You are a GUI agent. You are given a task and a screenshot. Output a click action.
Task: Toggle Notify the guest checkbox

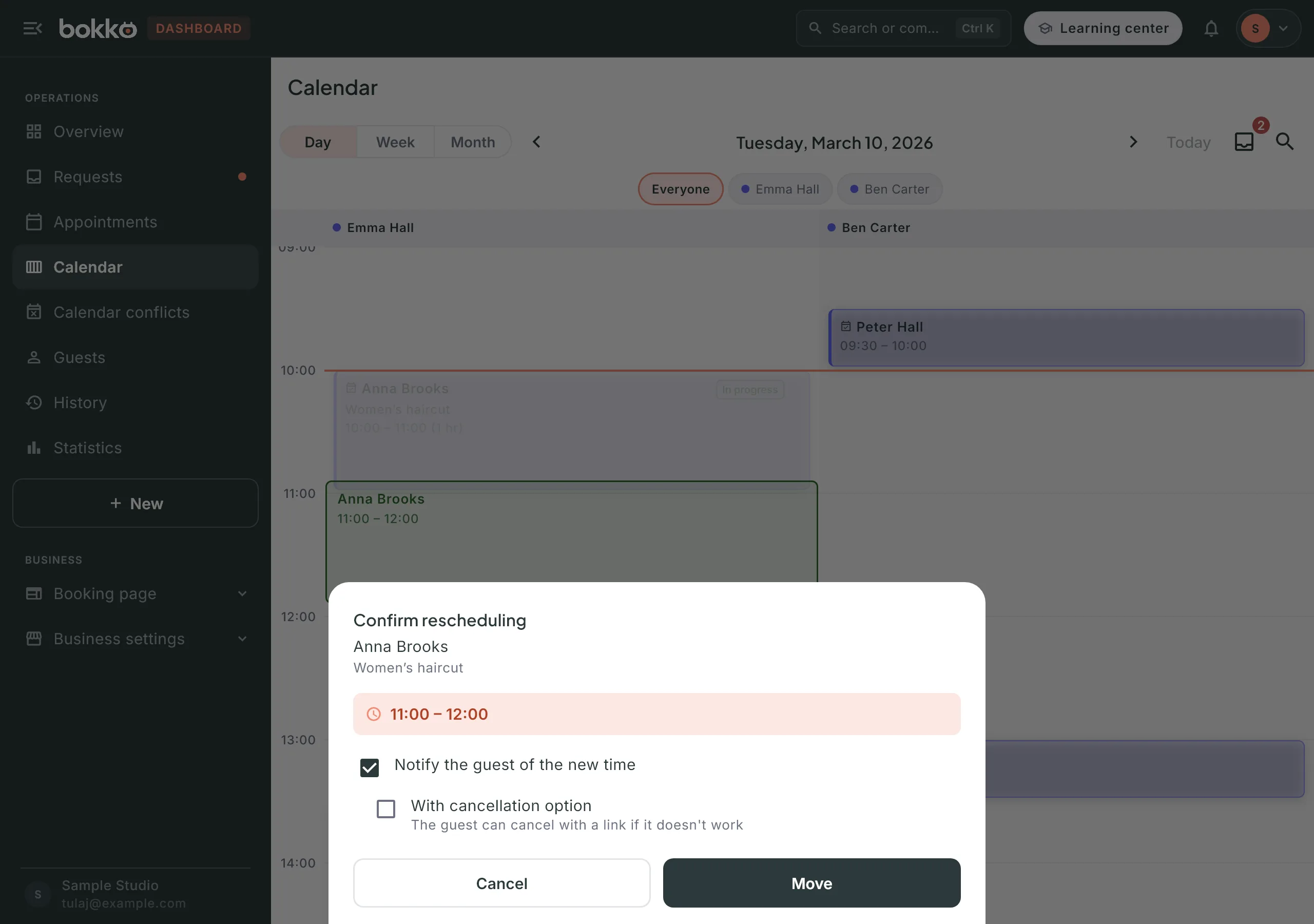[370, 767]
